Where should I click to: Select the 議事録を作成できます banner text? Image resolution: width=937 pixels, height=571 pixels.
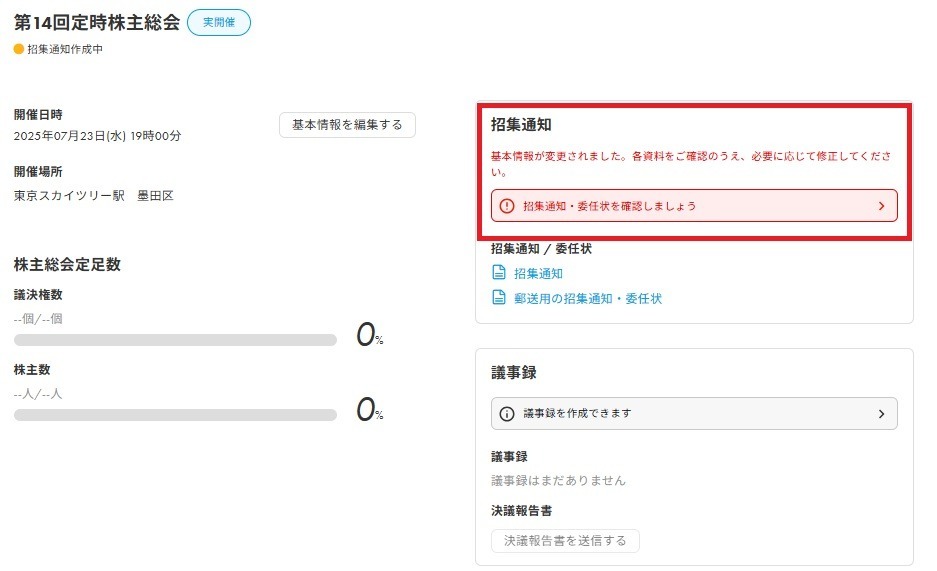tap(577, 414)
